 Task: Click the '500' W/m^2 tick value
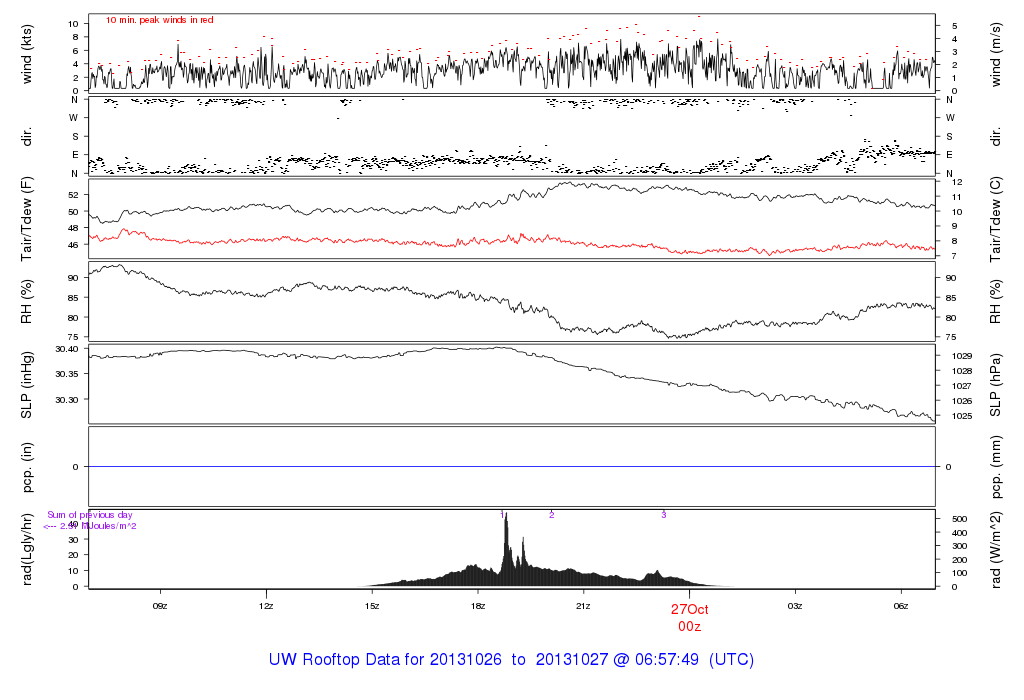(x=959, y=519)
